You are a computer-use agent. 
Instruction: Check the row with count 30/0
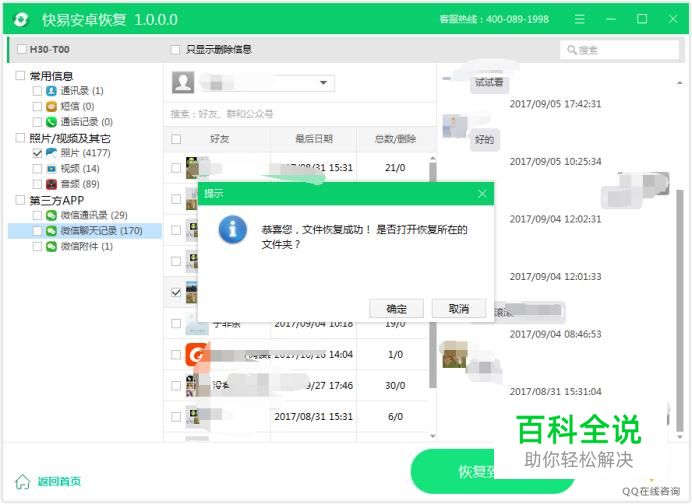click(176, 386)
